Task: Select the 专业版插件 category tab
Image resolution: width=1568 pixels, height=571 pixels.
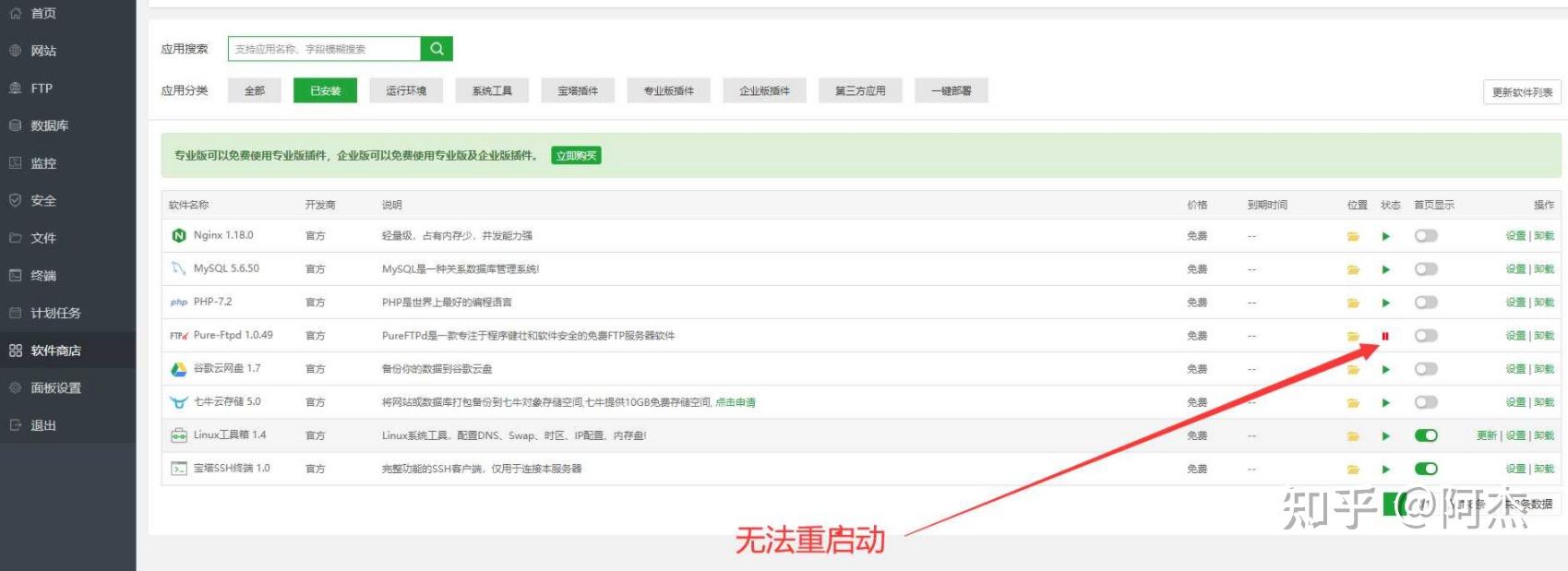Action: coord(669,90)
